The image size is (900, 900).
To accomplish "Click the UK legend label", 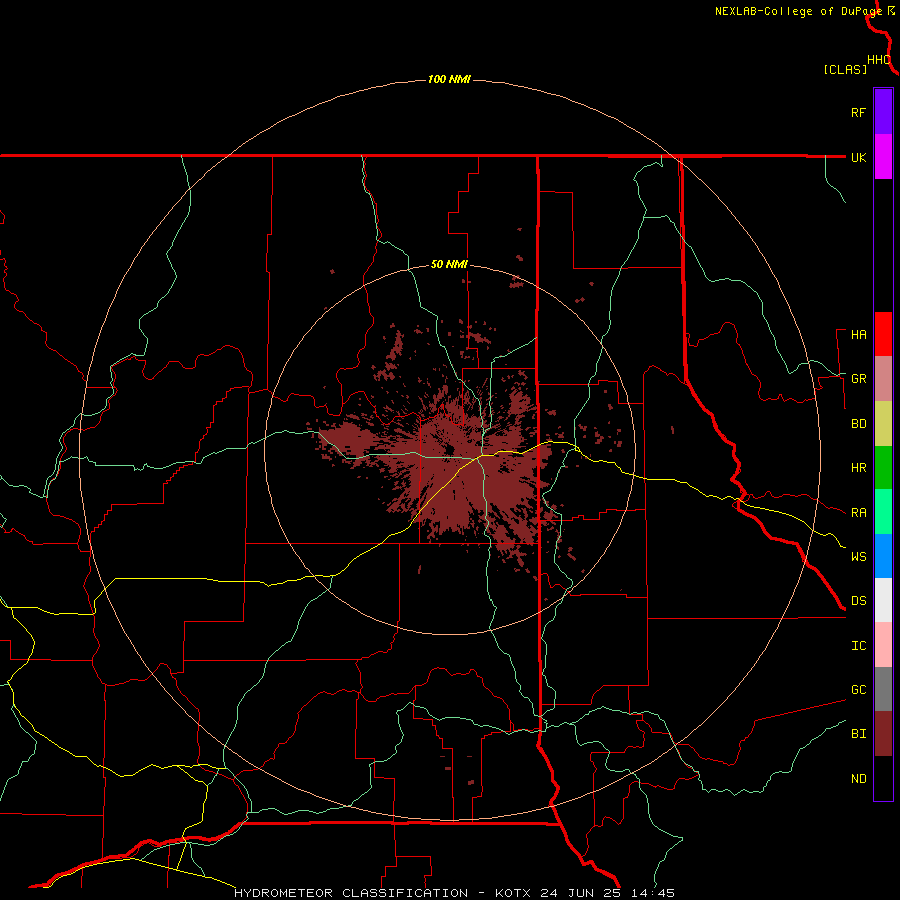I will pos(858,158).
